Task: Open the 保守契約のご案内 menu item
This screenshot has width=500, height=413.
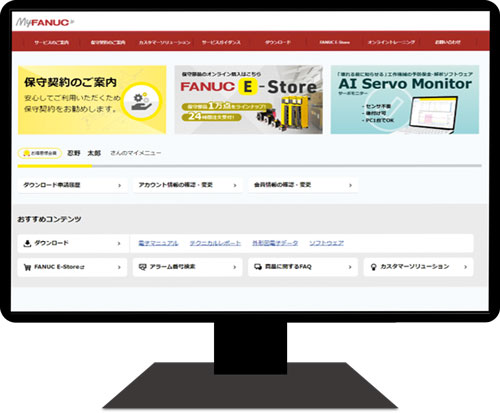Action: point(108,42)
